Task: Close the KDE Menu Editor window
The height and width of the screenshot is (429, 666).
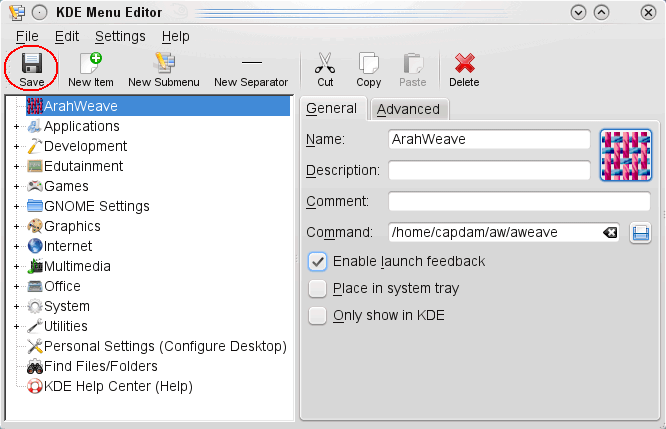Action: pyautogui.click(x=648, y=12)
